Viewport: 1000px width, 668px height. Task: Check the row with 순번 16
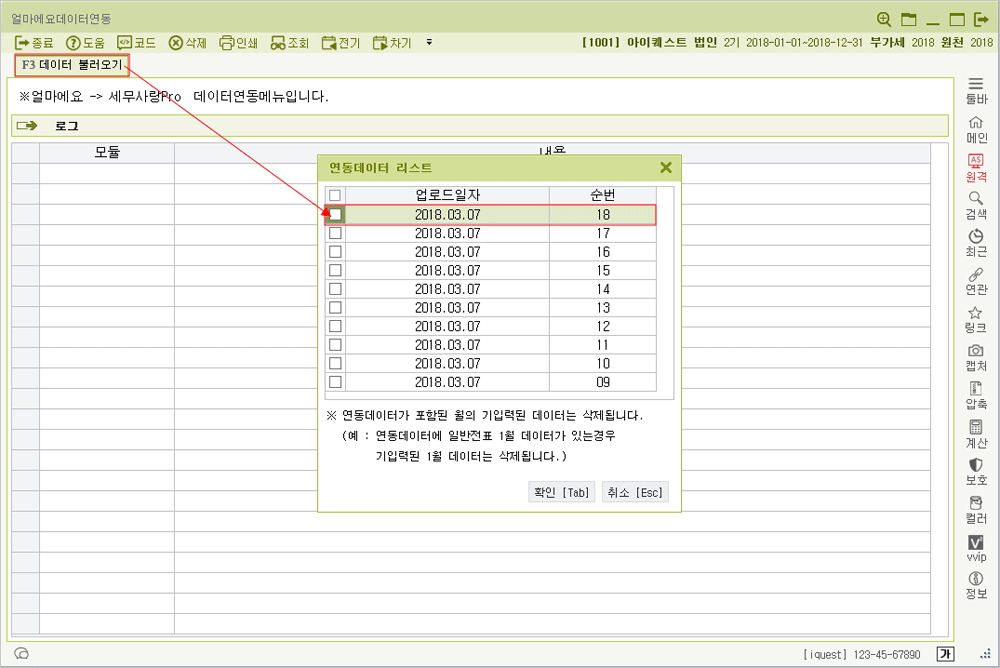click(x=335, y=251)
